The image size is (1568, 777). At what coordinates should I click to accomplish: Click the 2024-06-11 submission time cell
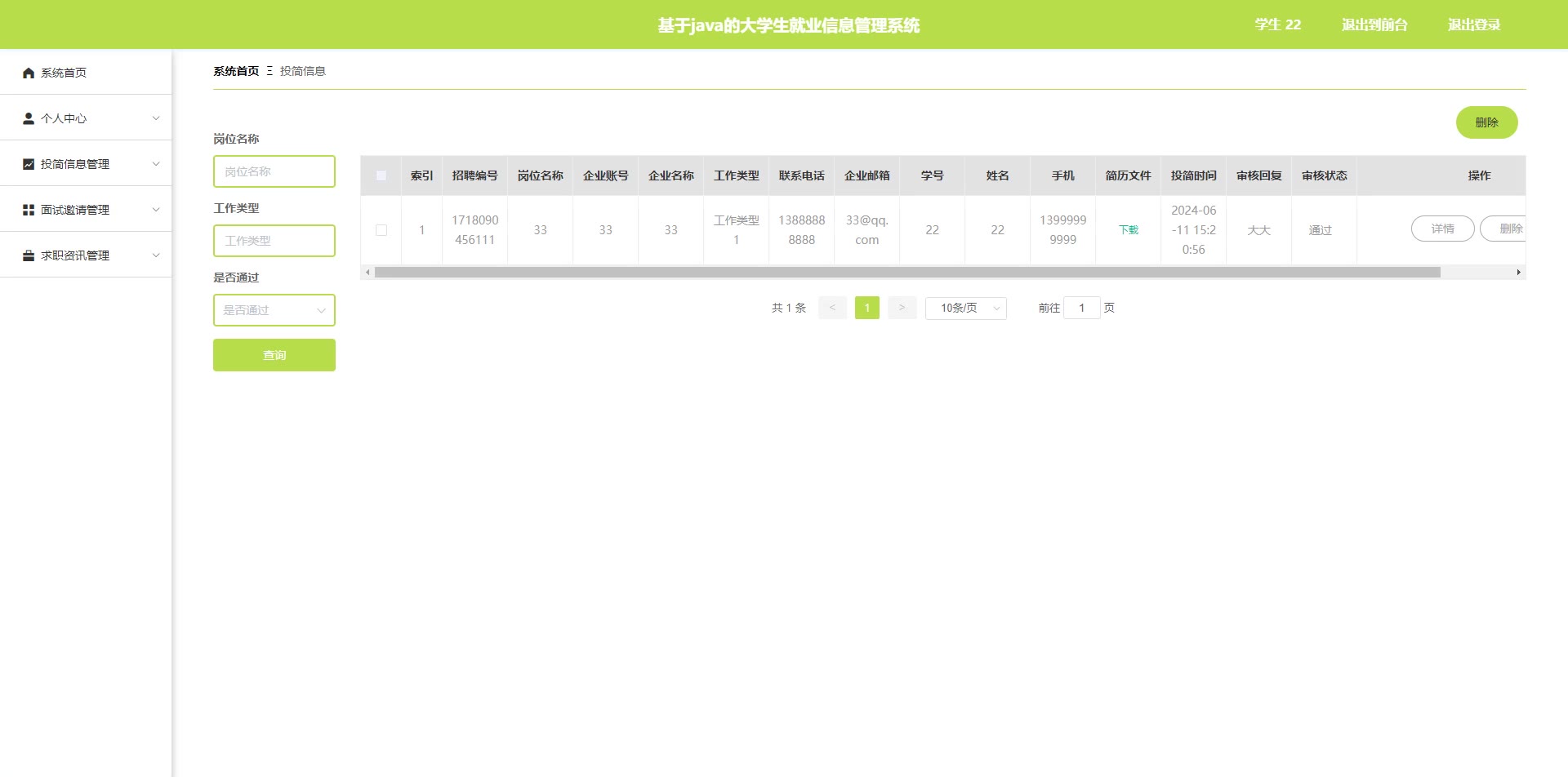[x=1194, y=230]
